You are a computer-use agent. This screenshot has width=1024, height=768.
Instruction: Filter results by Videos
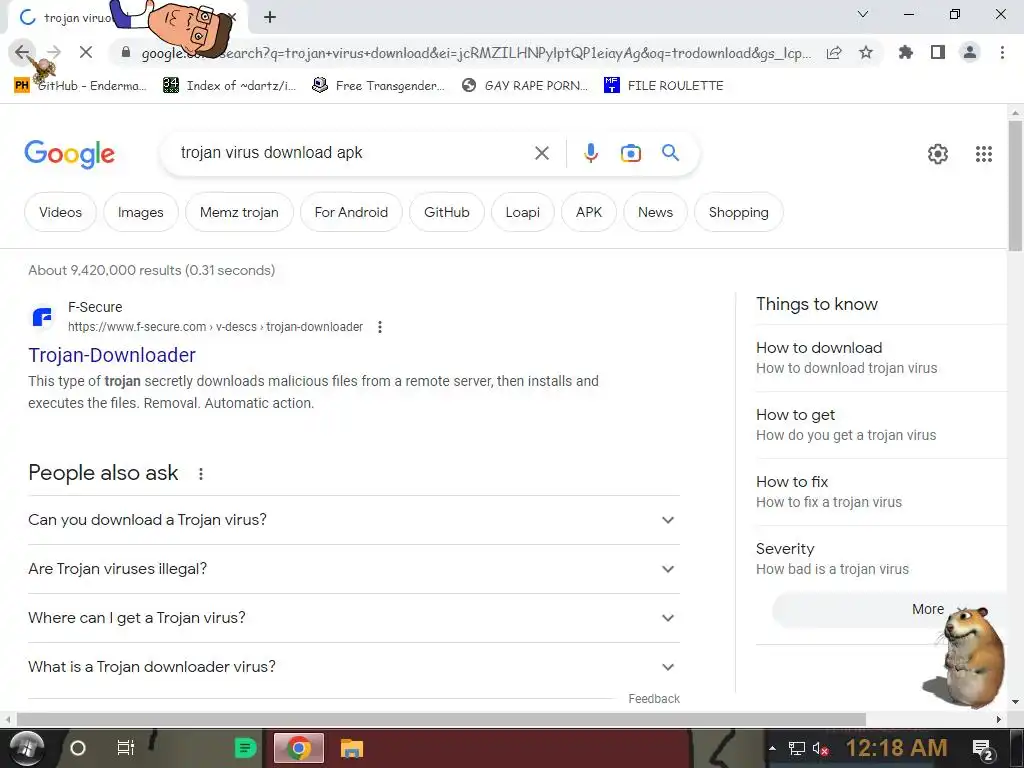[x=60, y=212]
